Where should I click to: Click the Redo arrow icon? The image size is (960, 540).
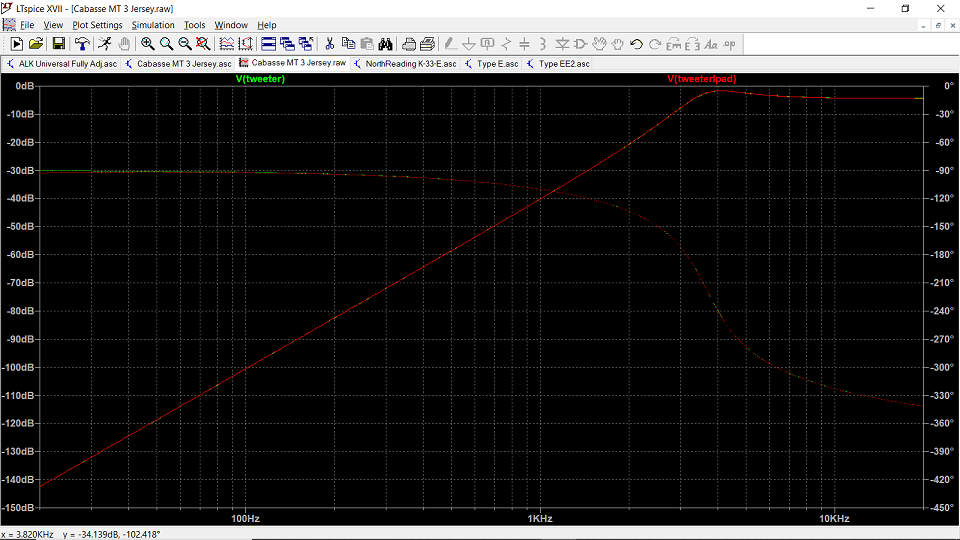[654, 44]
